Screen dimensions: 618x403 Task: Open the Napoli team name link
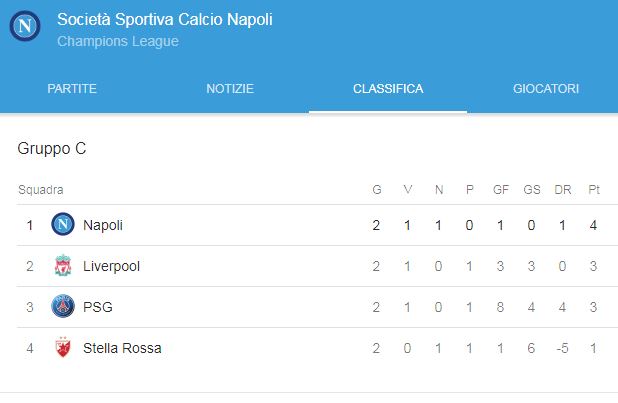click(103, 225)
